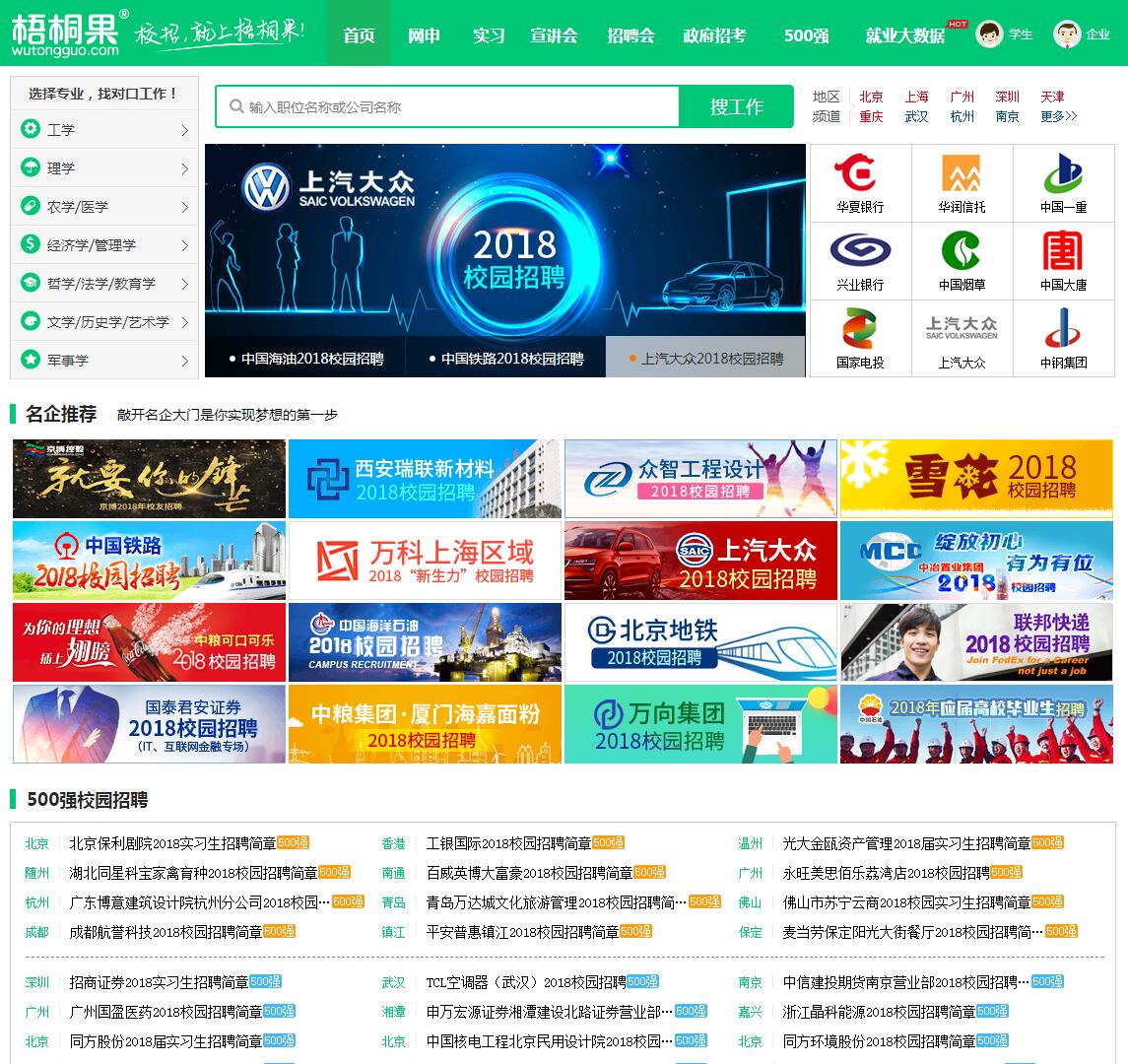Open 永旺美思佰乐荔湾店2018校园招聘 link
This screenshot has width=1128, height=1064.
(x=887, y=873)
